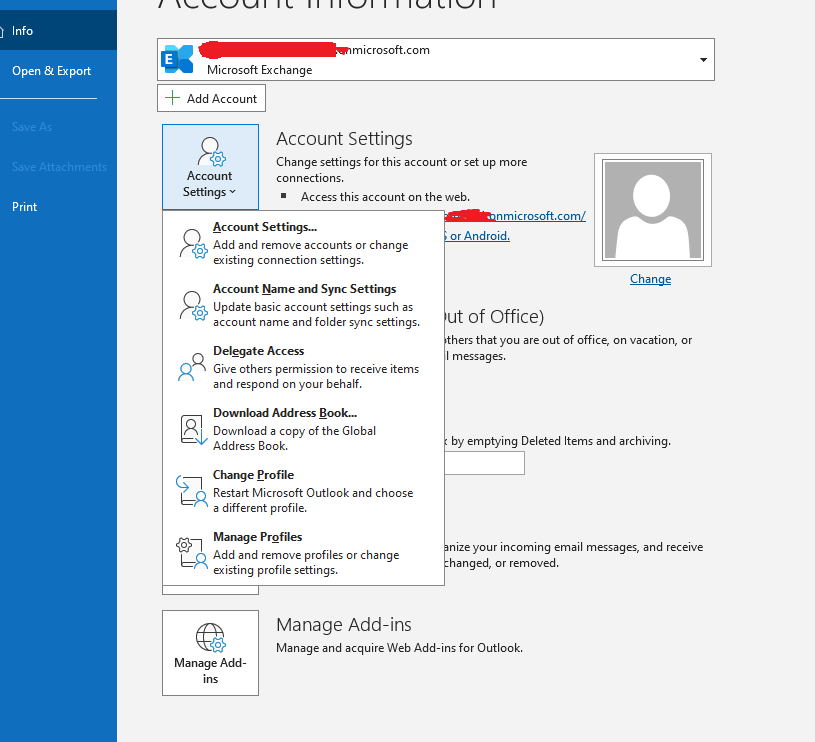
Task: Select Print in the backstage sidebar
Action: tap(58, 207)
